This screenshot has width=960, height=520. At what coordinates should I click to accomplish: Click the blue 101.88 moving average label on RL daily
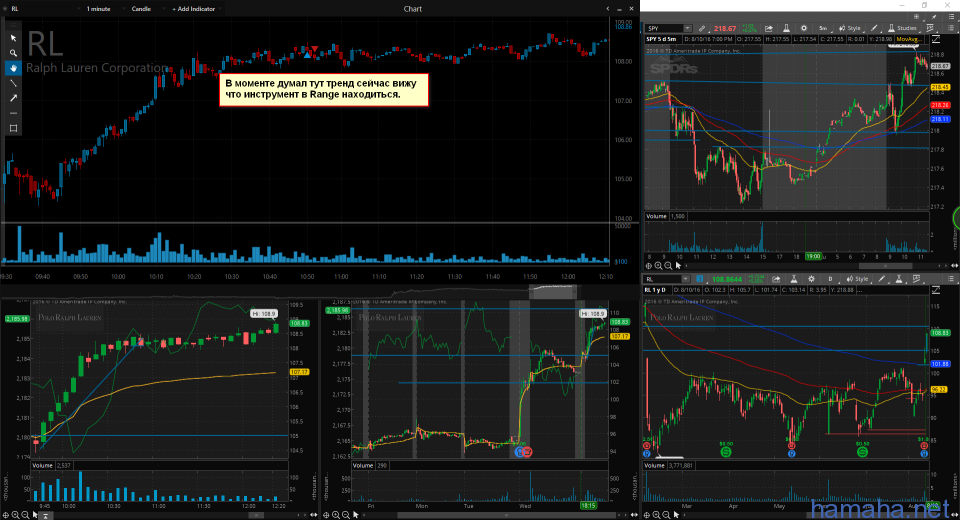tap(940, 364)
